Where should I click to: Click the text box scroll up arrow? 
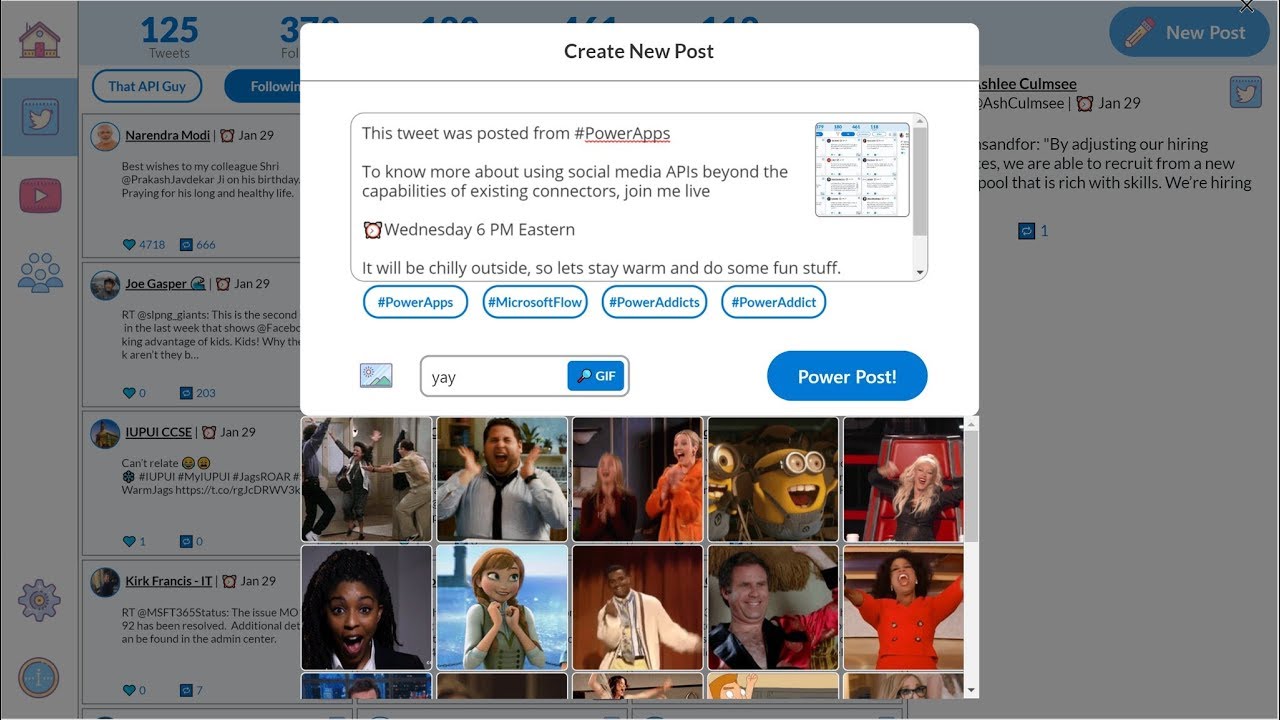pos(920,121)
